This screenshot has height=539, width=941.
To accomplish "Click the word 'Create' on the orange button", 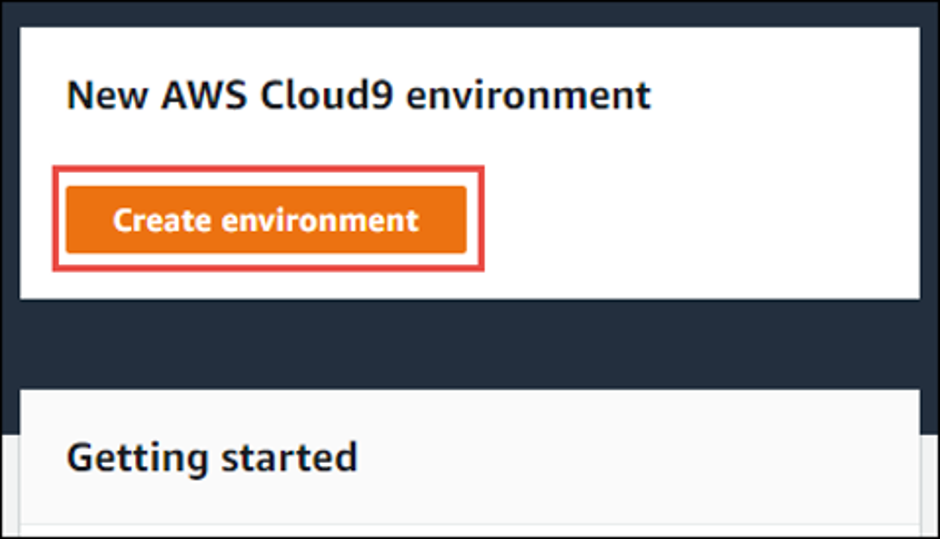I will tap(162, 220).
